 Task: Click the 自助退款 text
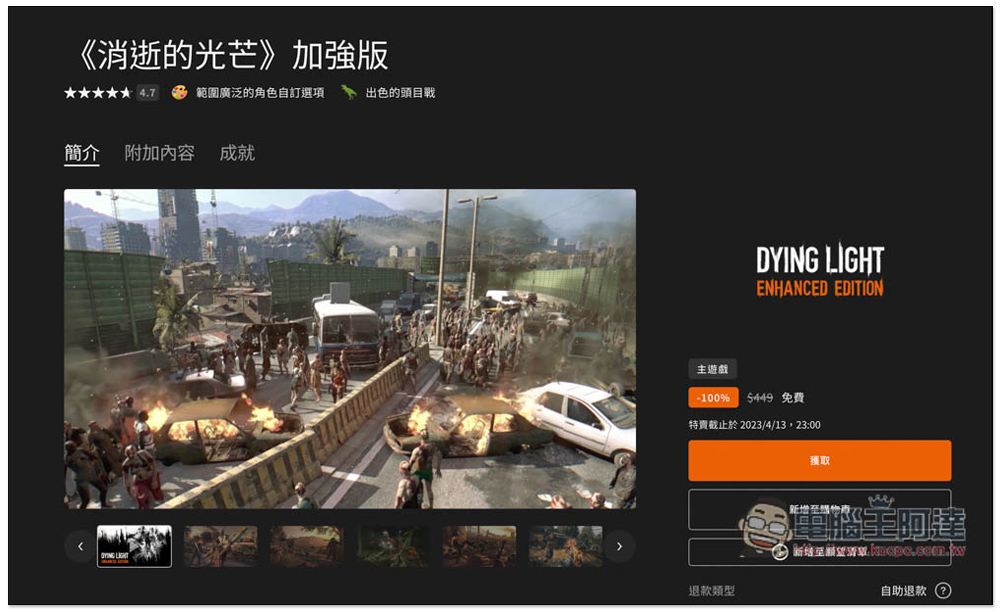(x=904, y=591)
